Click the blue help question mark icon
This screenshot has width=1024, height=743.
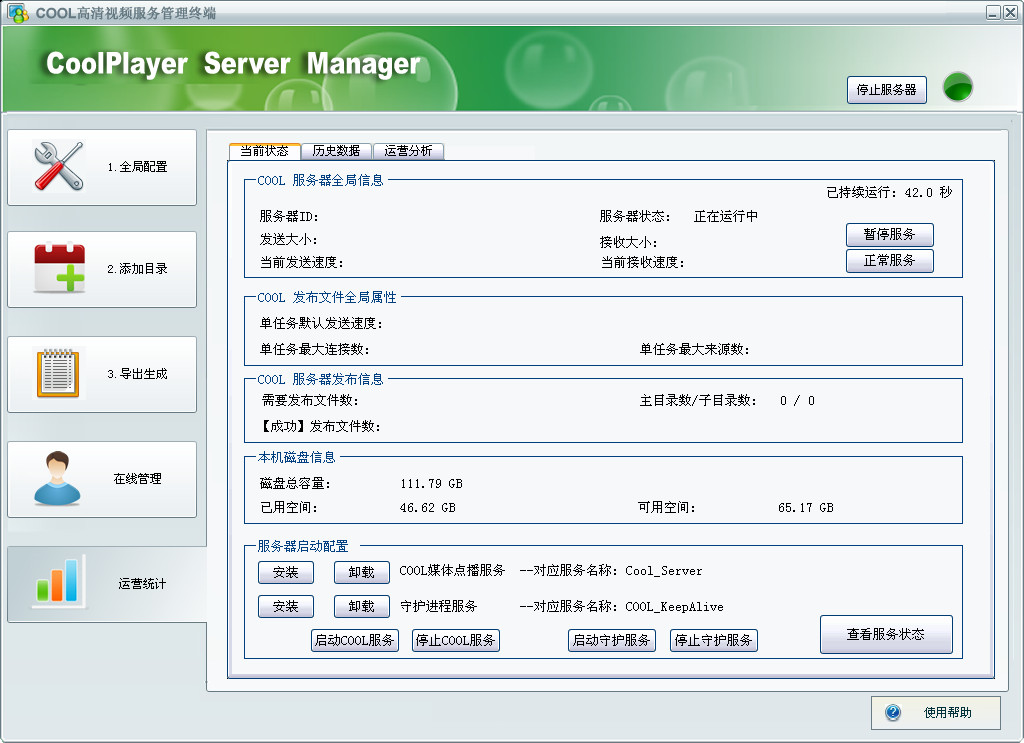893,713
